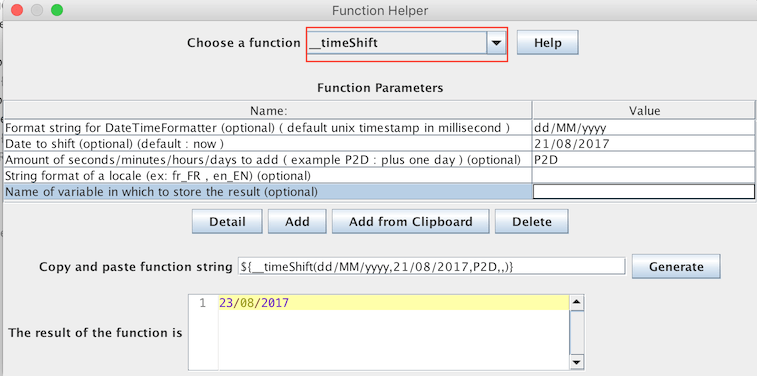Click the result scrollbar down arrow
757x376 pixels.
coord(577,362)
